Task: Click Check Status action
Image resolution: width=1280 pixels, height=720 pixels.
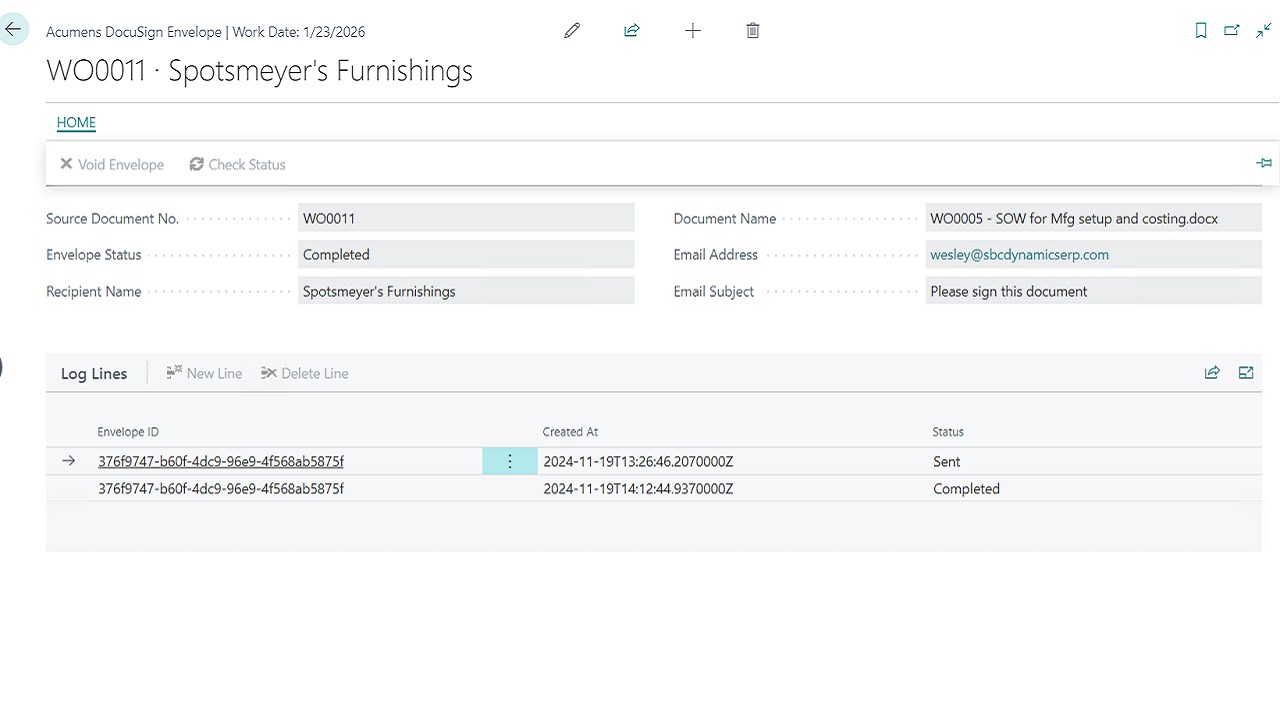Action: pos(238,164)
